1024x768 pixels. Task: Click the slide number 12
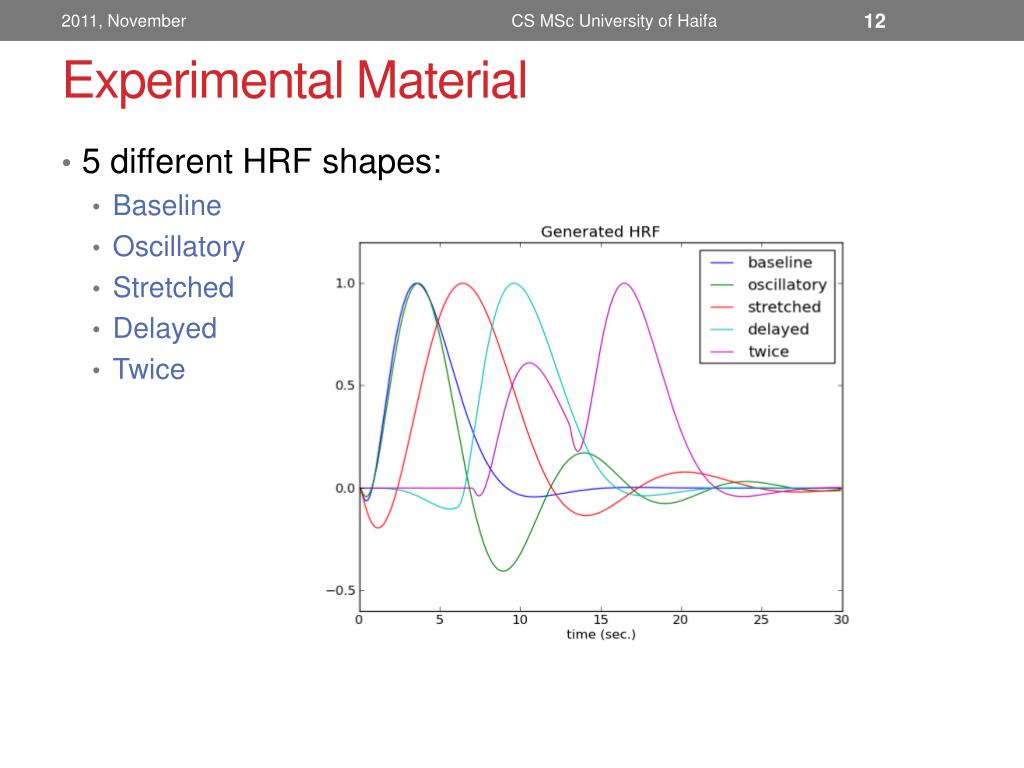tap(874, 21)
